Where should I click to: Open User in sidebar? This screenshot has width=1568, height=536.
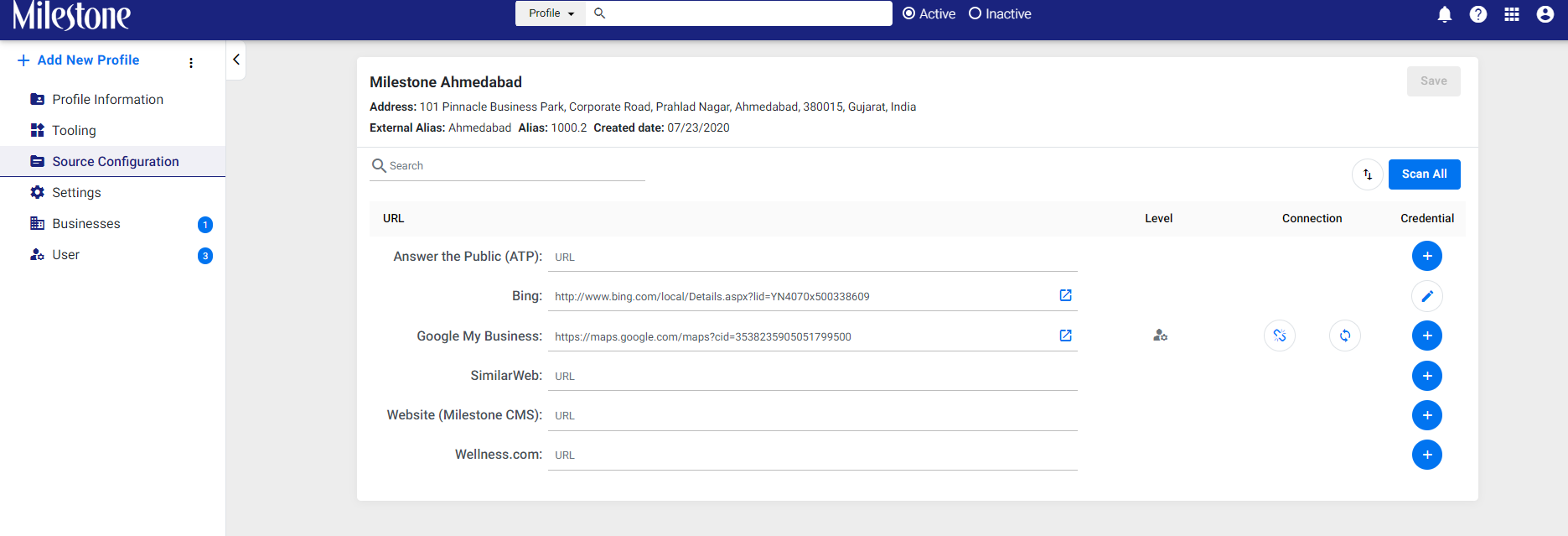click(112, 254)
